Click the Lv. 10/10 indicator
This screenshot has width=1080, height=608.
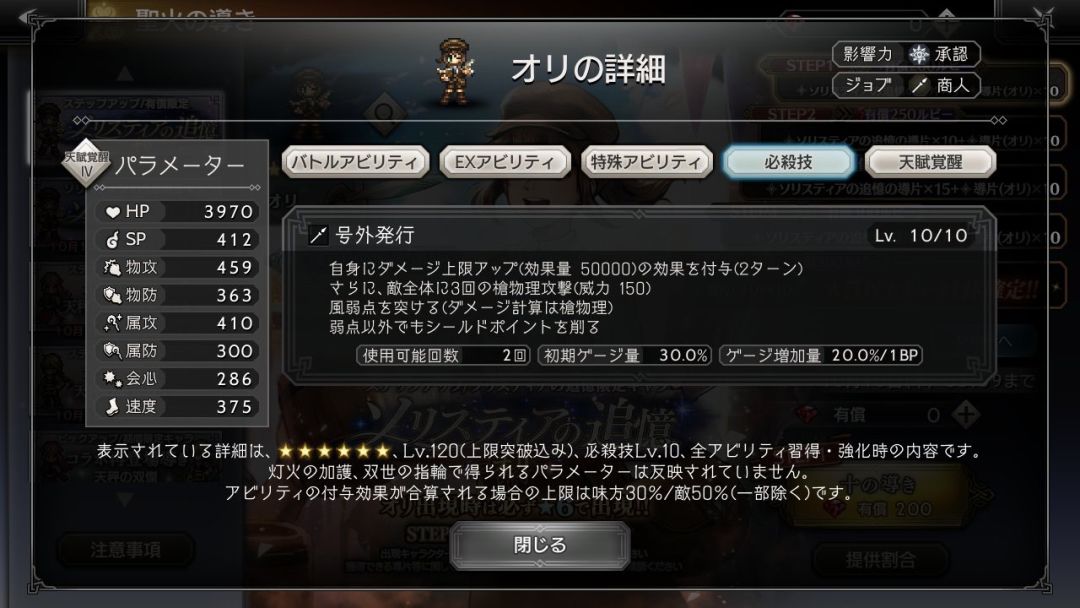pyautogui.click(x=921, y=235)
